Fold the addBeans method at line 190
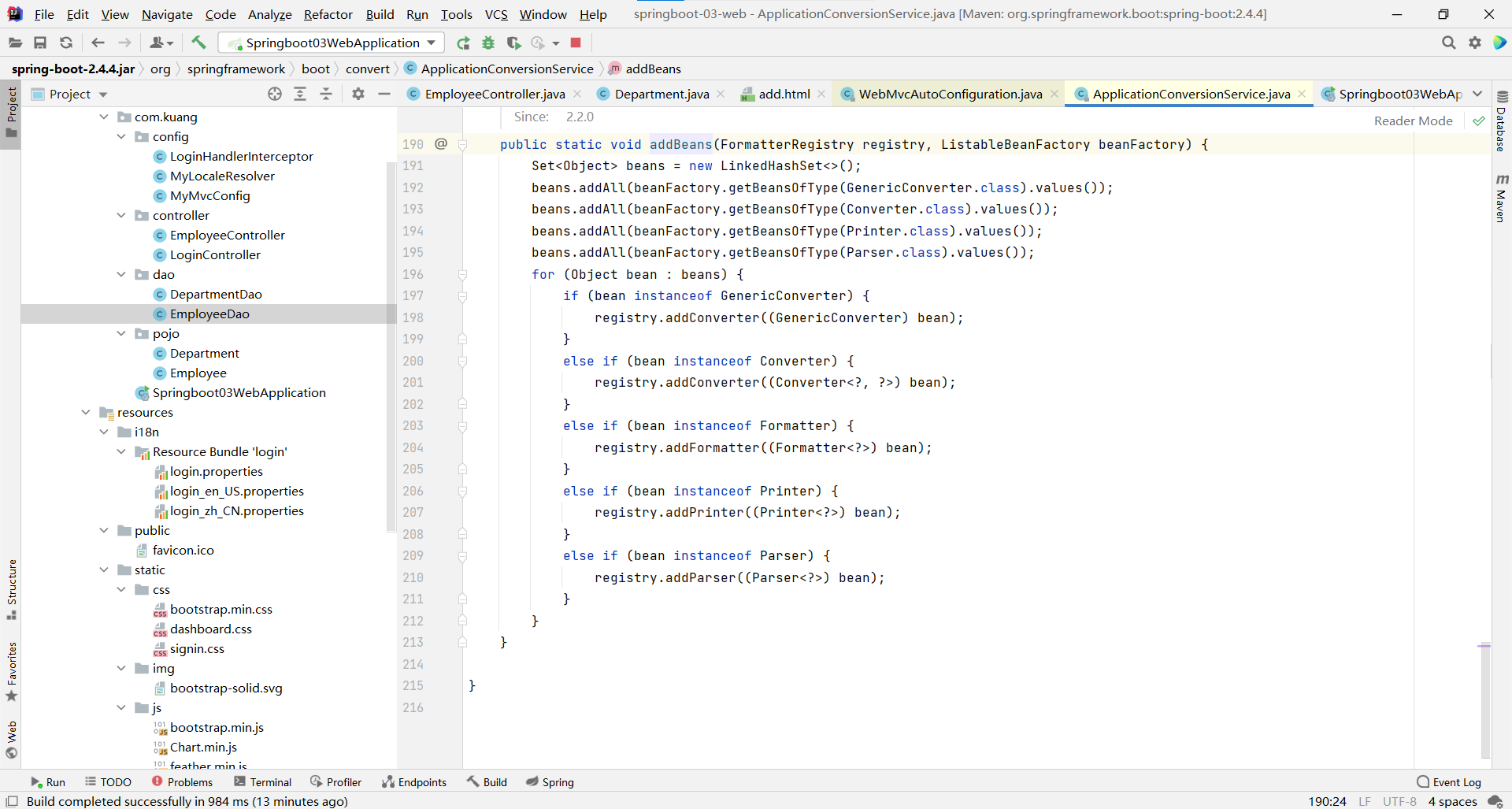This screenshot has height=809, width=1512. coord(463,144)
